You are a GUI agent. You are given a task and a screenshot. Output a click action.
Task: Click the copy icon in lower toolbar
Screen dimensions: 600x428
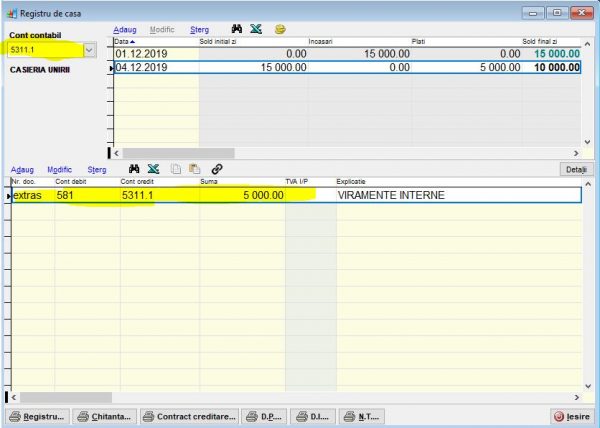pyautogui.click(x=176, y=169)
